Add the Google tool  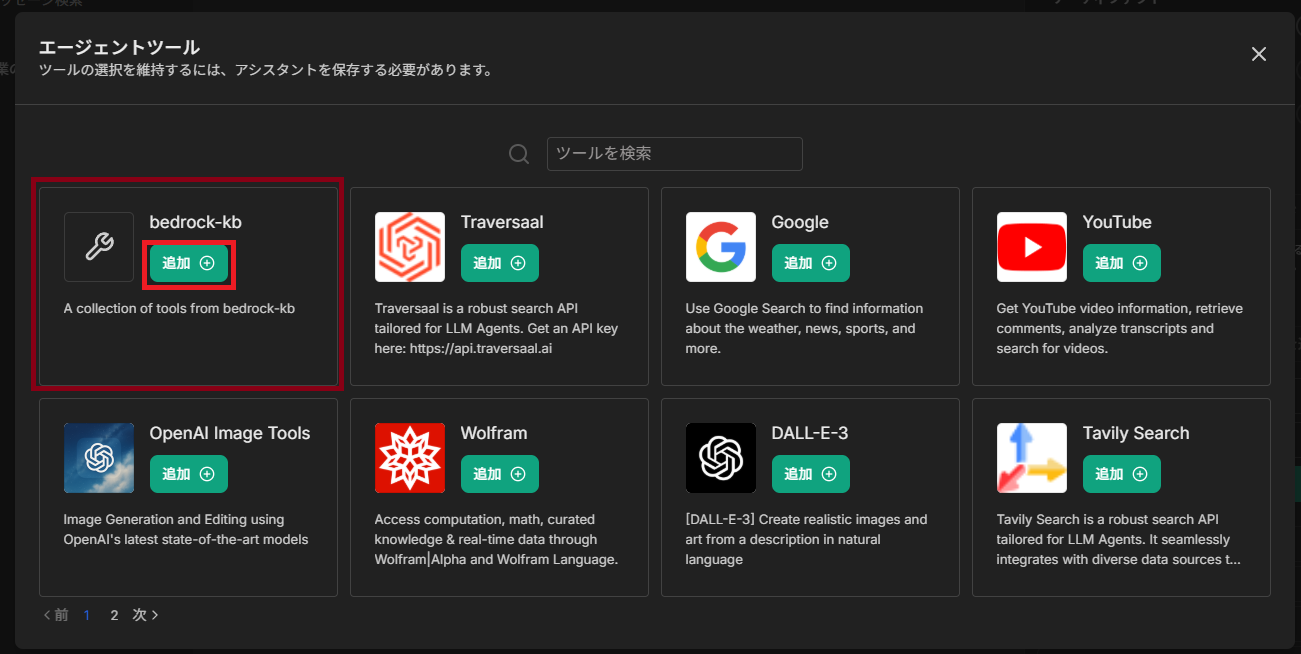(x=811, y=263)
